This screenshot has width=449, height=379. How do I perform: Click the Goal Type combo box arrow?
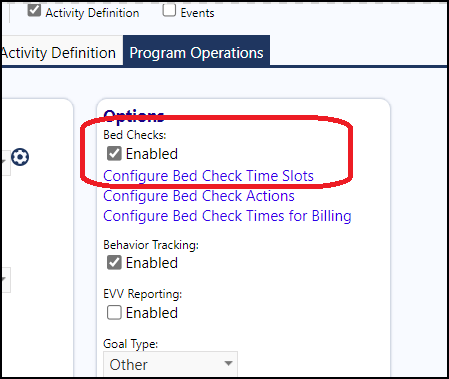[228, 363]
